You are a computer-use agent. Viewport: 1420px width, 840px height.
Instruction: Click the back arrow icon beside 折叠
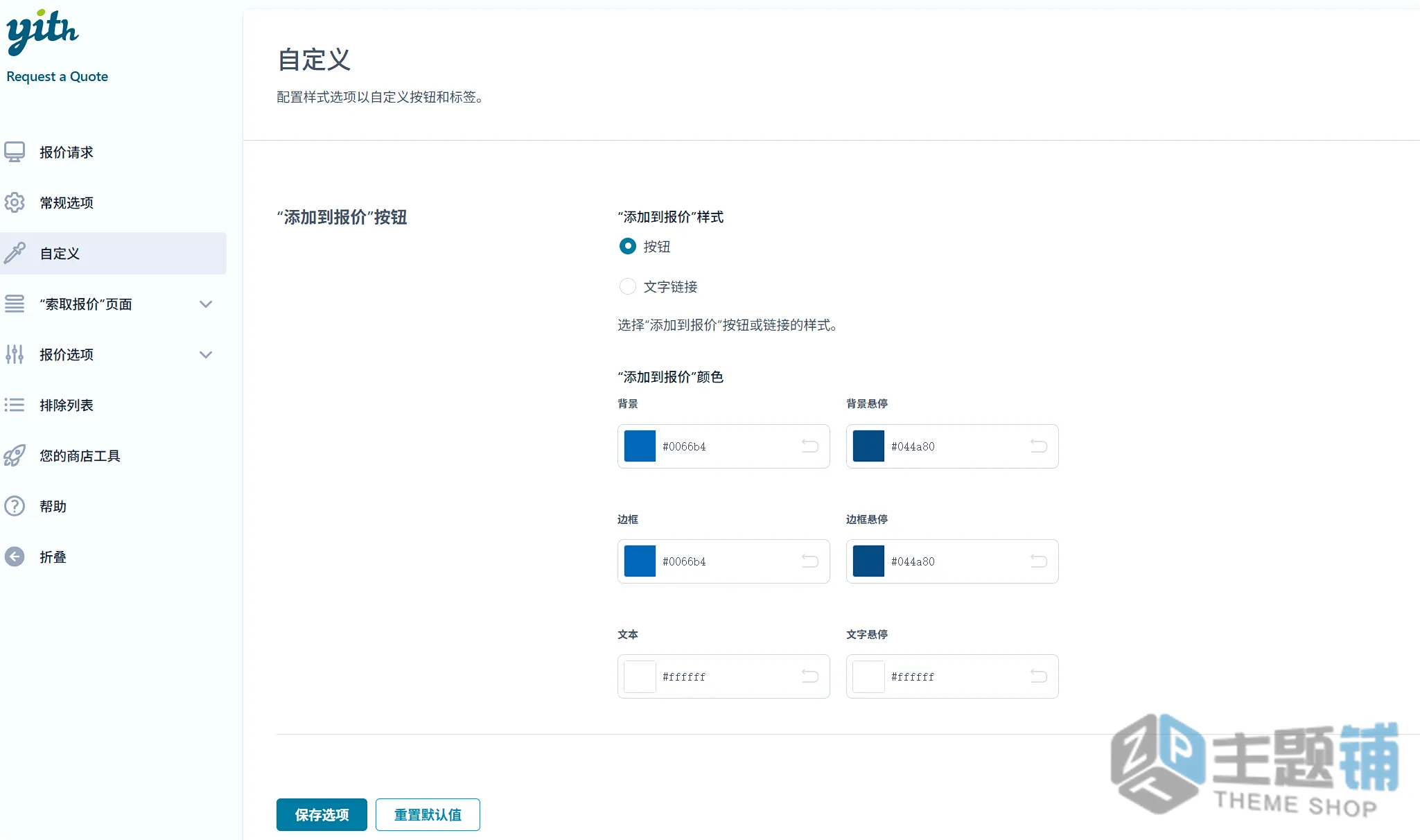click(15, 557)
